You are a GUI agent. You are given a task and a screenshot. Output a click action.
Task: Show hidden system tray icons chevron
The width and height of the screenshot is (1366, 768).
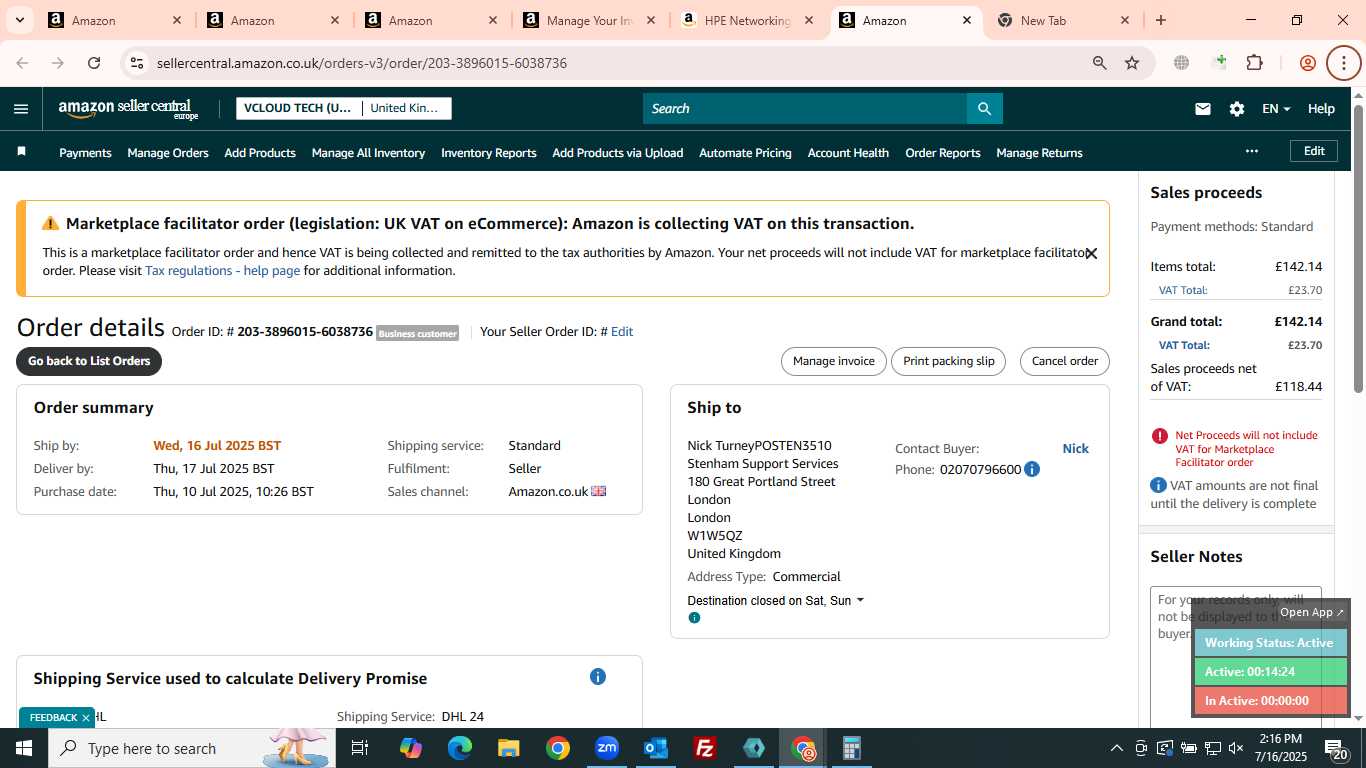click(1116, 748)
